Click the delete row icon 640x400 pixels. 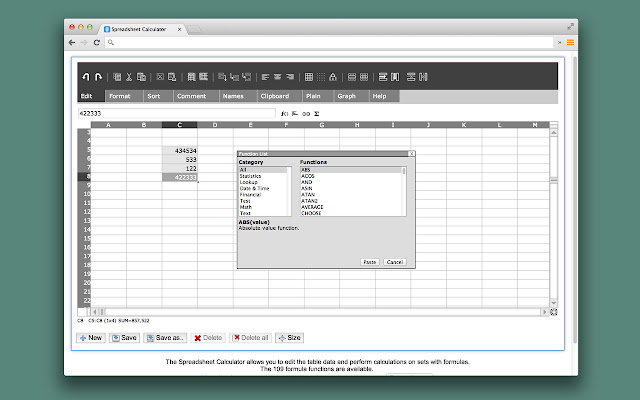pos(411,77)
